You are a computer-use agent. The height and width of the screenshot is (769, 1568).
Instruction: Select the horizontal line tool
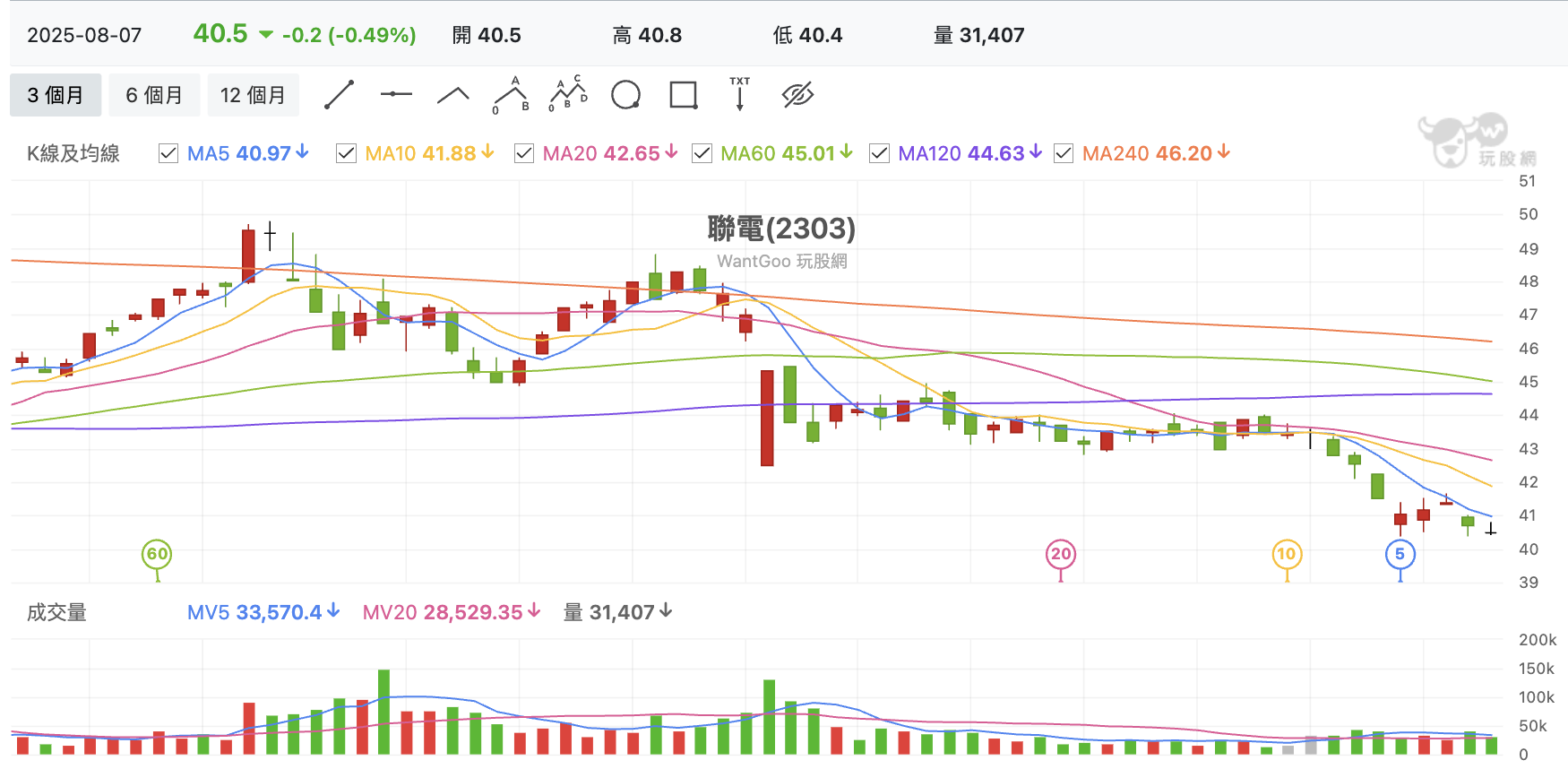pyautogui.click(x=396, y=94)
